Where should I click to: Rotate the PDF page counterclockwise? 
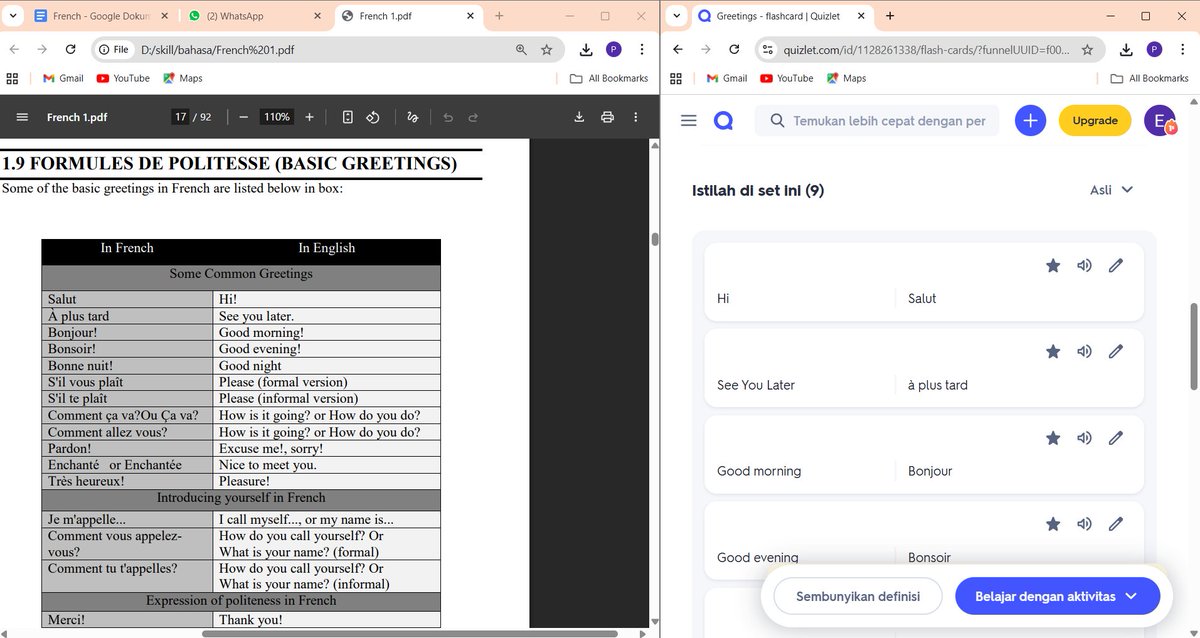pyautogui.click(x=372, y=117)
